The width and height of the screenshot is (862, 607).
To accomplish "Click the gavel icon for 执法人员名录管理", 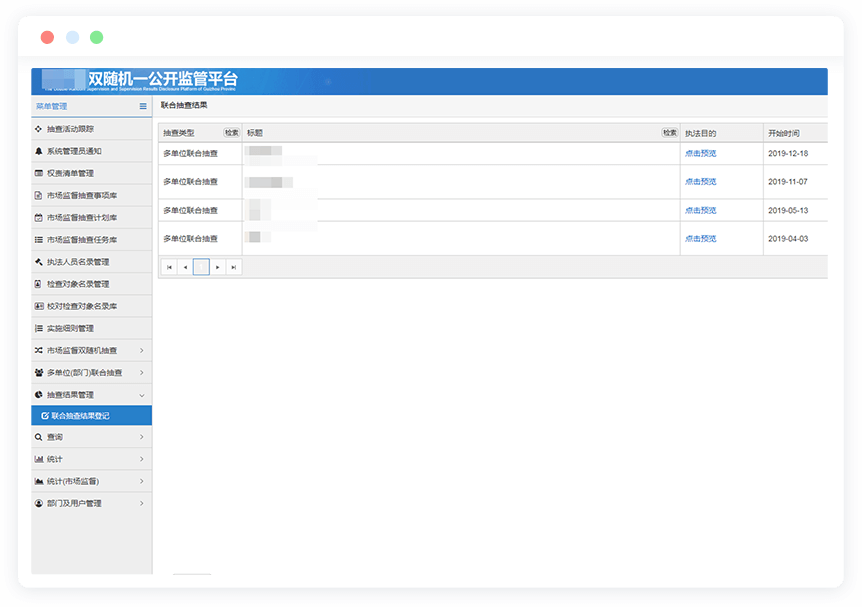I will (x=39, y=262).
